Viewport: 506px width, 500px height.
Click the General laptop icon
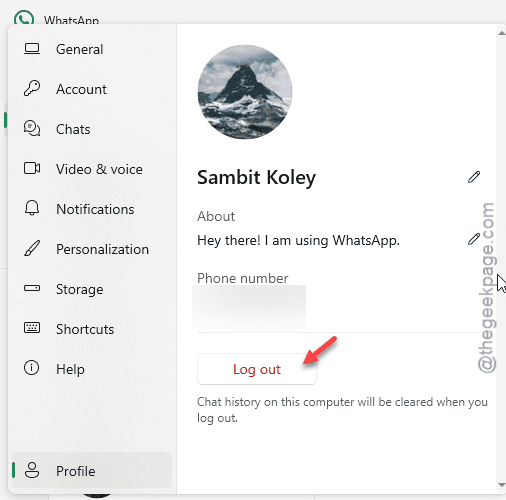pos(32,49)
